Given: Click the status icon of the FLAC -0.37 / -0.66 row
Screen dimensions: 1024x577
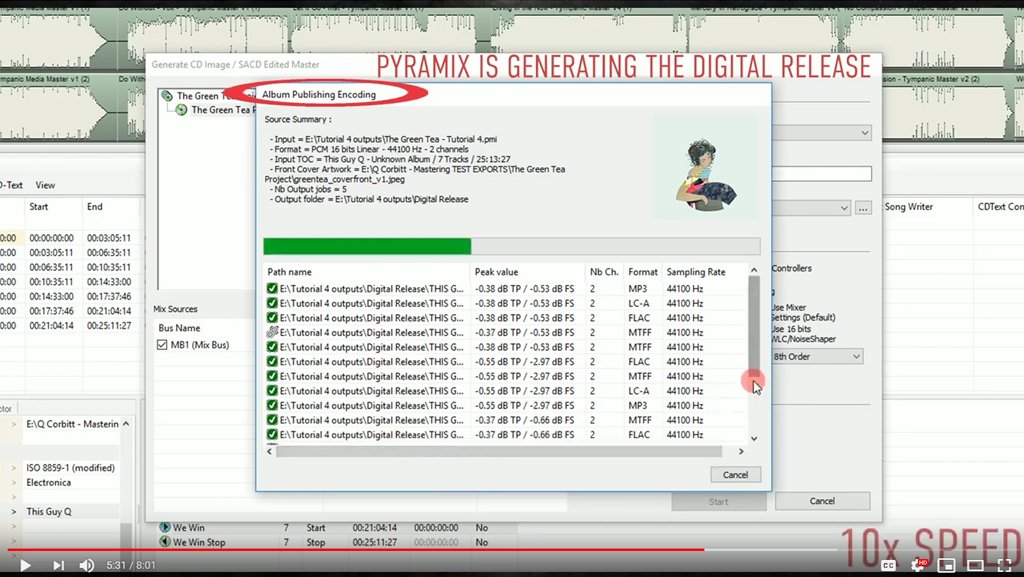Looking at the screenshot, I should click(x=272, y=434).
